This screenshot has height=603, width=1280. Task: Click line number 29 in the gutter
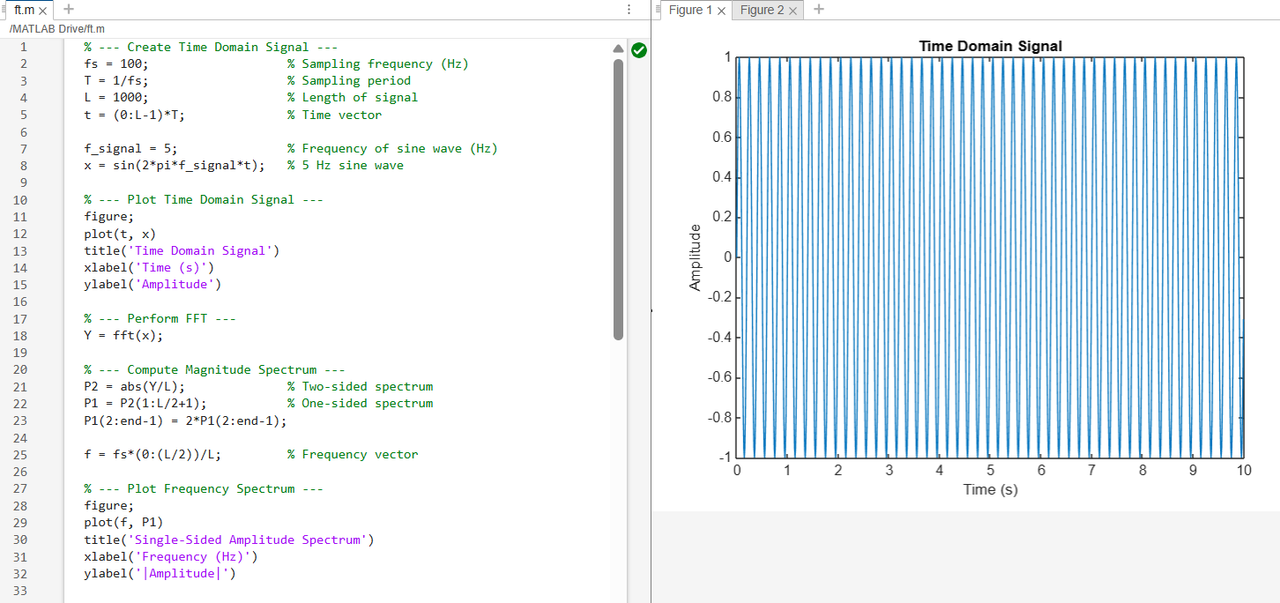(x=20, y=522)
